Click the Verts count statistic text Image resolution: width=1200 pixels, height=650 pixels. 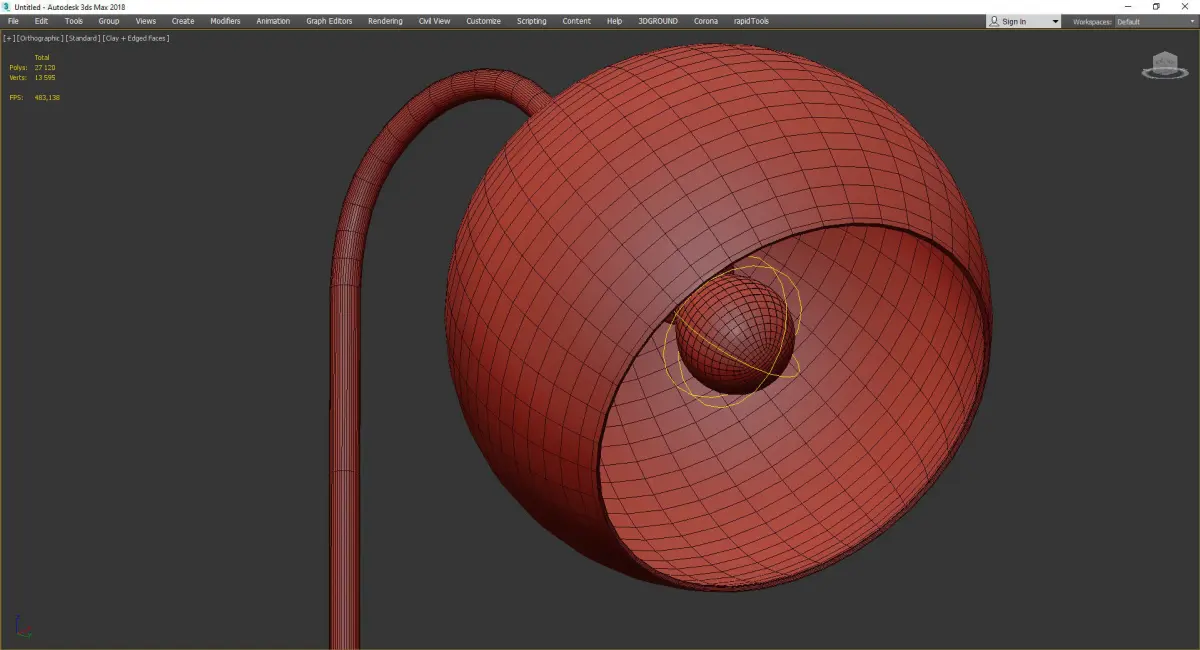[32, 77]
